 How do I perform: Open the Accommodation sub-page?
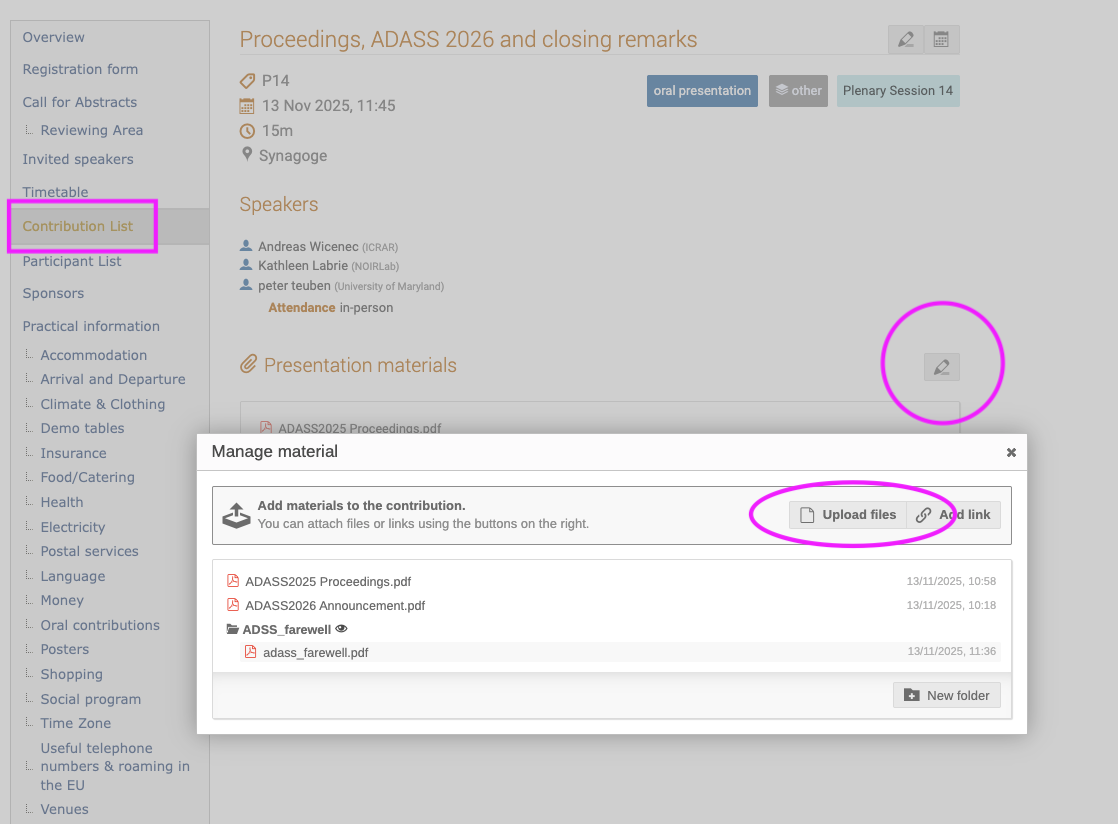pyautogui.click(x=94, y=355)
